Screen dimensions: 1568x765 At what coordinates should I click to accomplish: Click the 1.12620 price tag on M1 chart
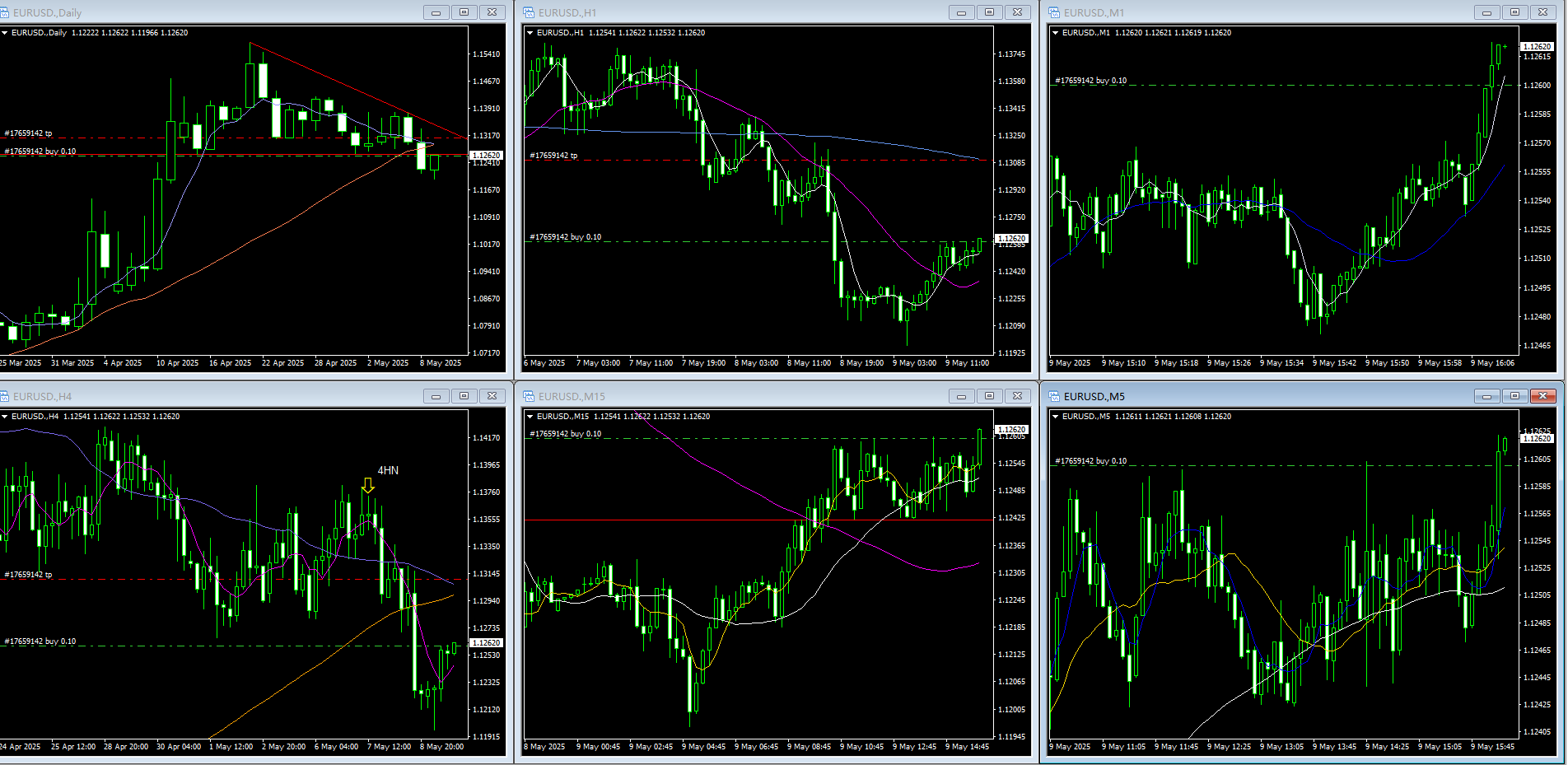[x=1537, y=47]
